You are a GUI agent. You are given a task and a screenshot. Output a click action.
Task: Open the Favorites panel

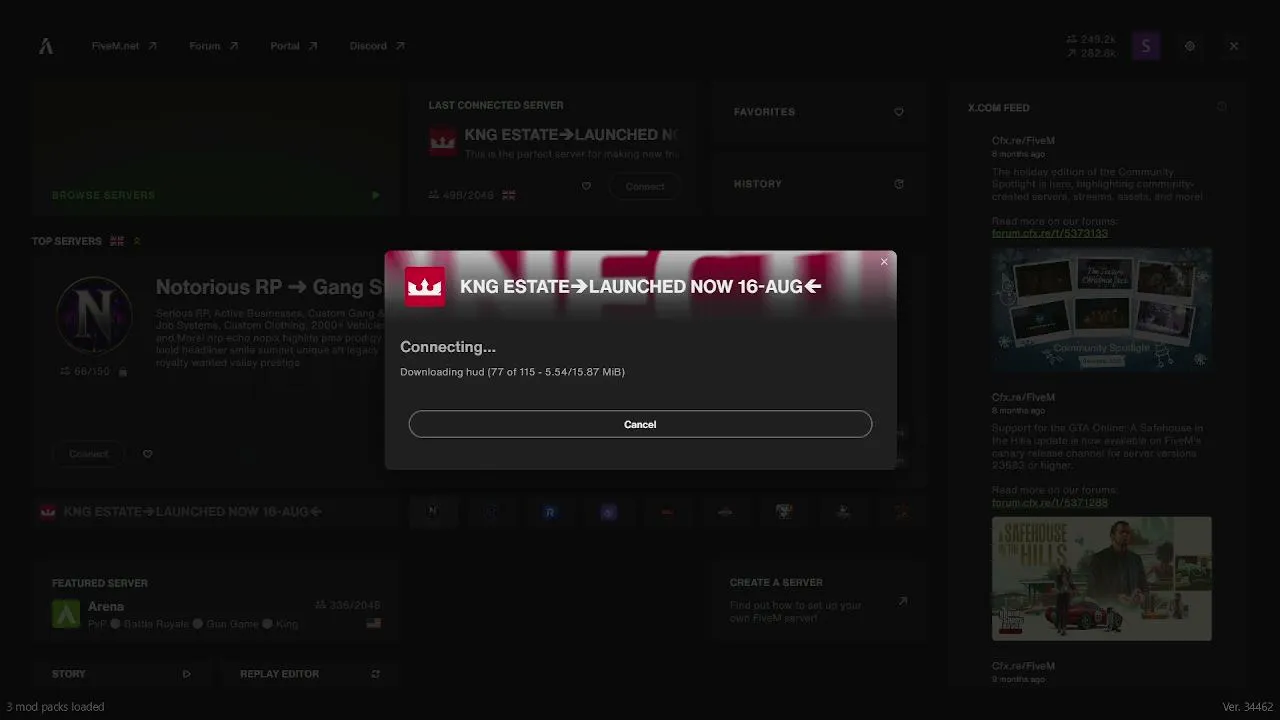(818, 112)
